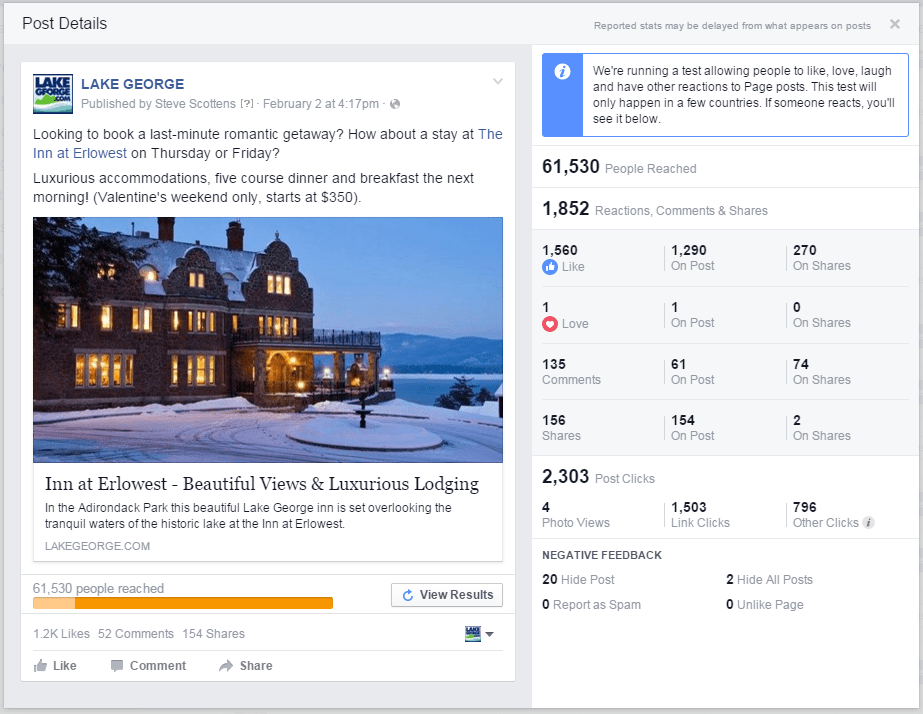The width and height of the screenshot is (923, 714).
Task: Open the 1.2K Likes list
Action: [x=61, y=634]
